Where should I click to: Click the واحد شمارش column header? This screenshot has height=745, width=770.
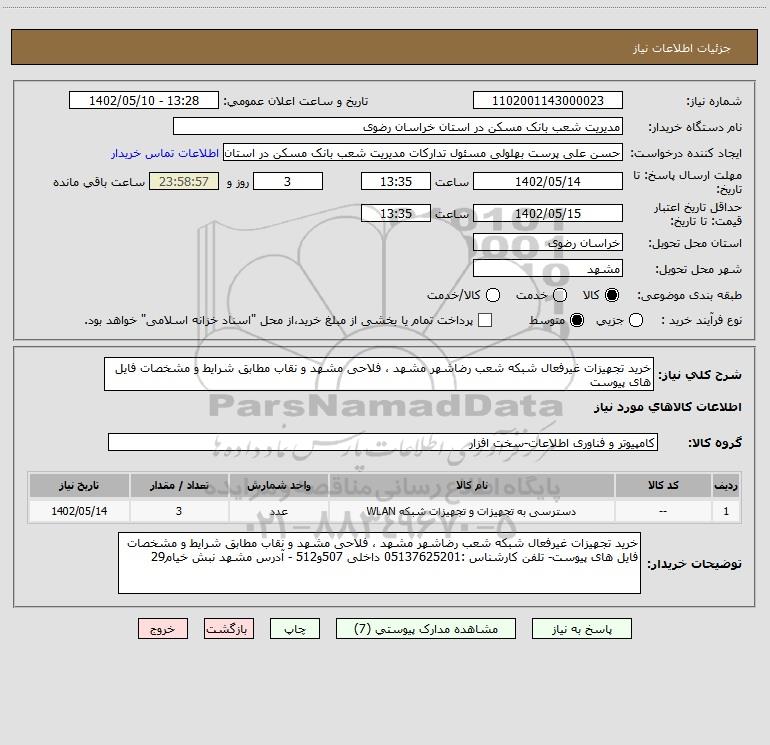coord(278,486)
